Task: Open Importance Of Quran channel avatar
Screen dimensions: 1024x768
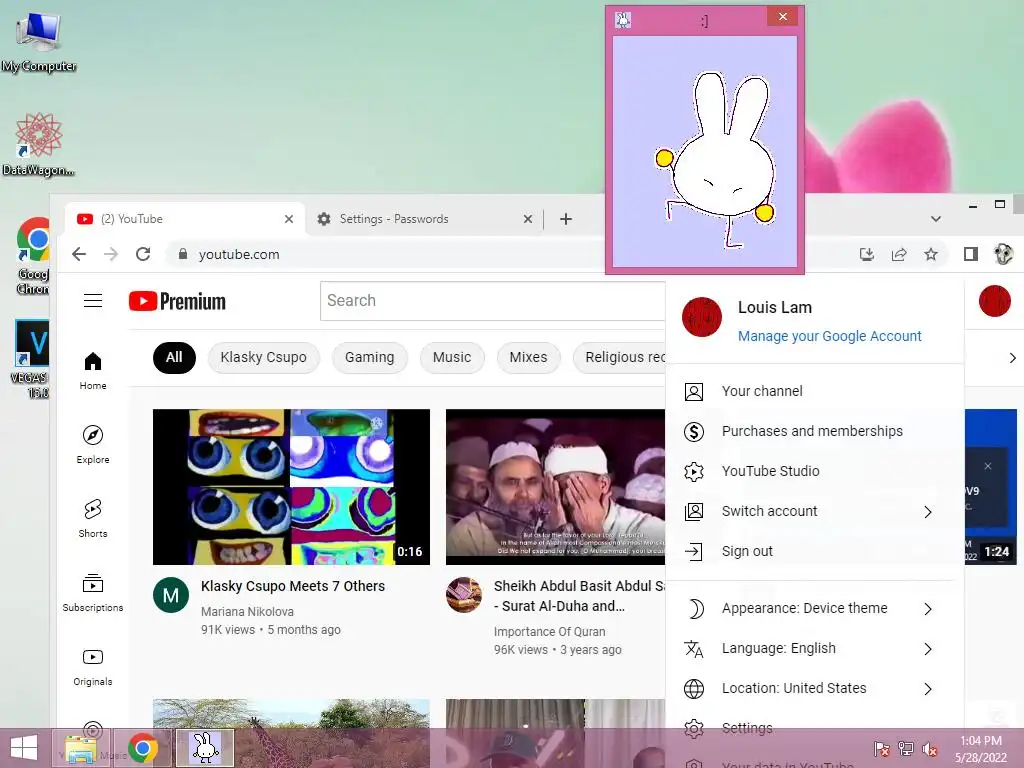Action: [x=464, y=595]
